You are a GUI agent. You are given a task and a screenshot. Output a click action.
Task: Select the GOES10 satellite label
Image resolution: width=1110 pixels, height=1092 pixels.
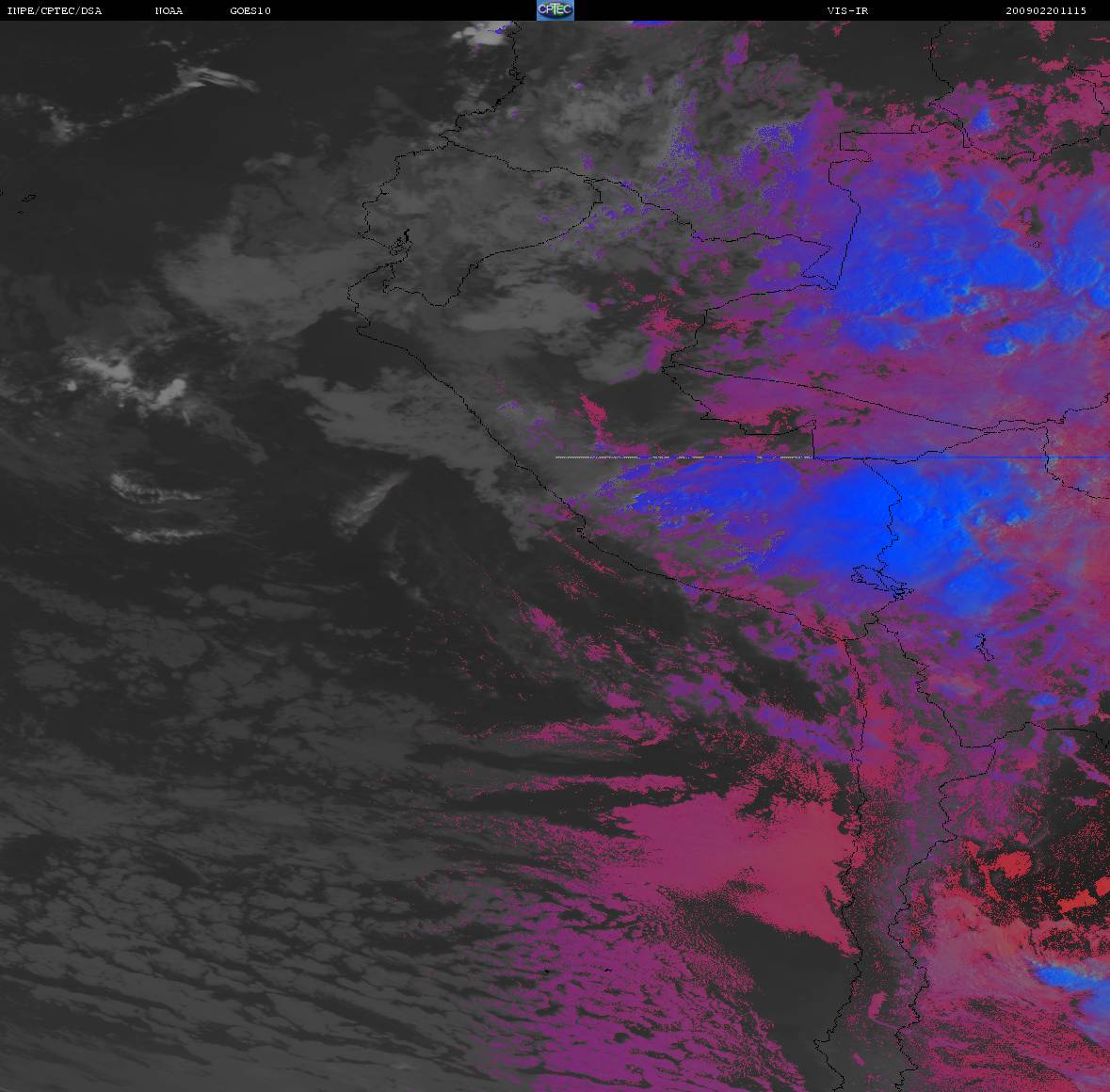coord(250,11)
